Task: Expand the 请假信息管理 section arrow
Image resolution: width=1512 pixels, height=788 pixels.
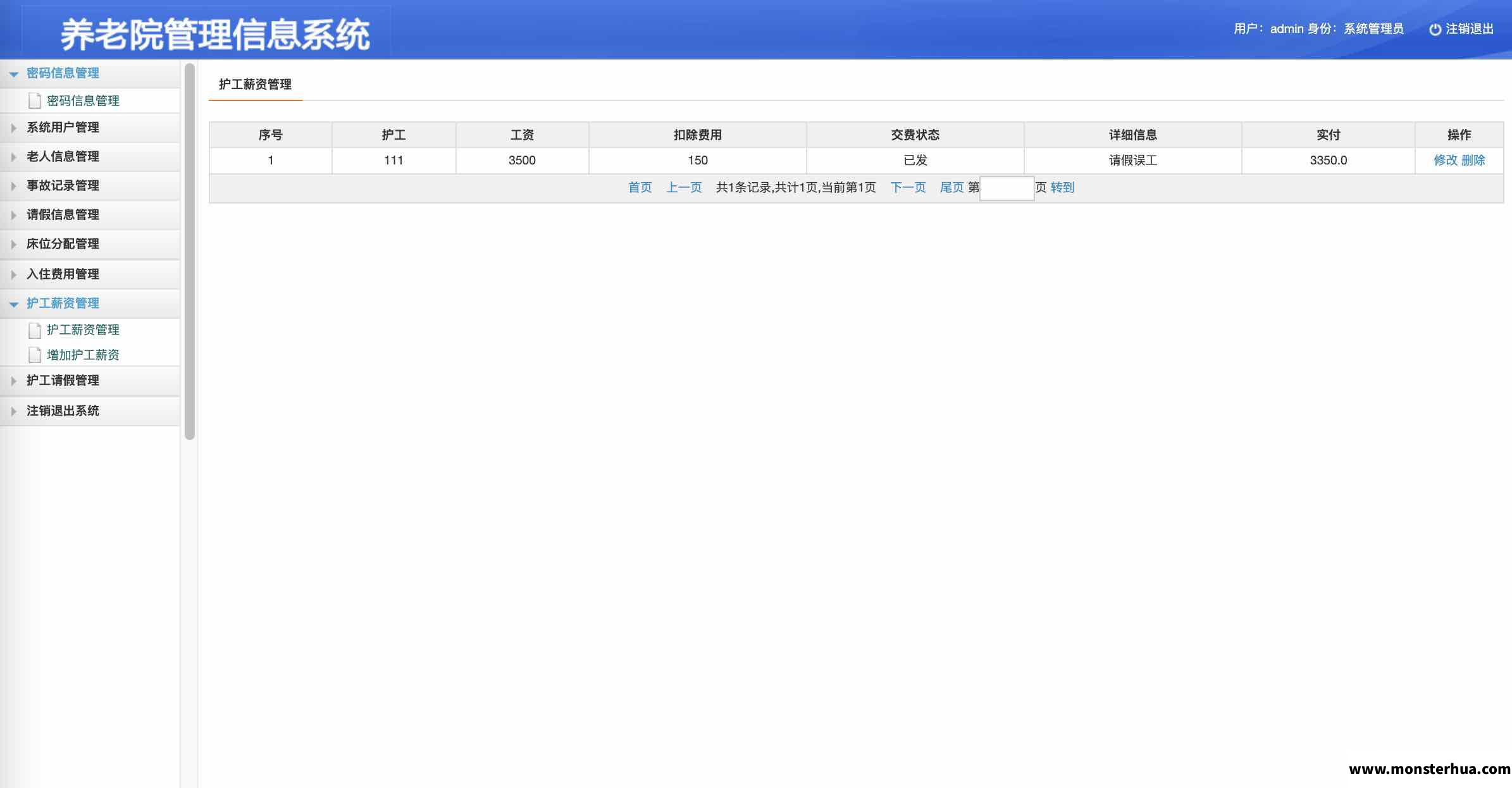Action: tap(13, 215)
